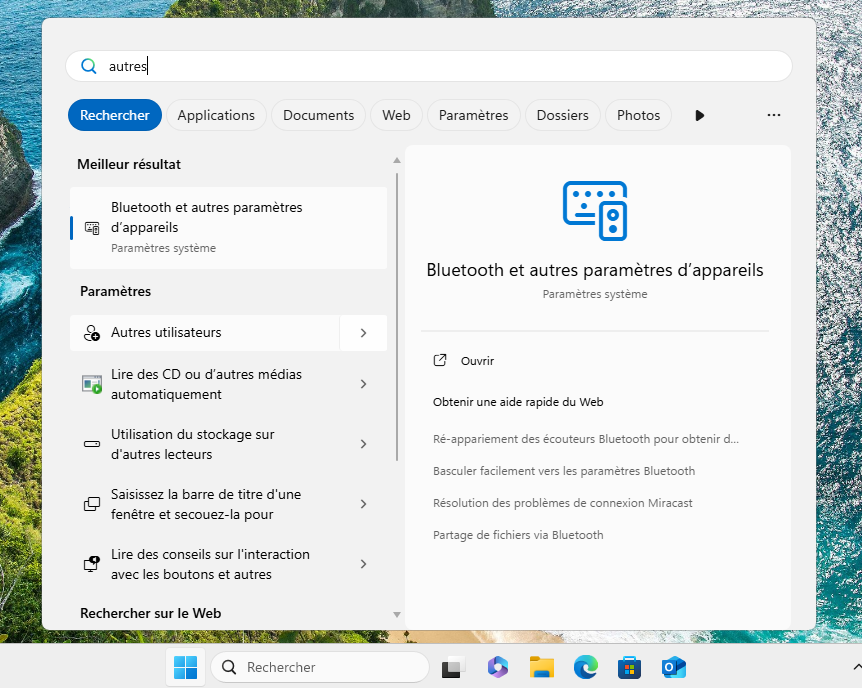Click the magnifier icon in search box
The image size is (862, 688).
tap(89, 67)
